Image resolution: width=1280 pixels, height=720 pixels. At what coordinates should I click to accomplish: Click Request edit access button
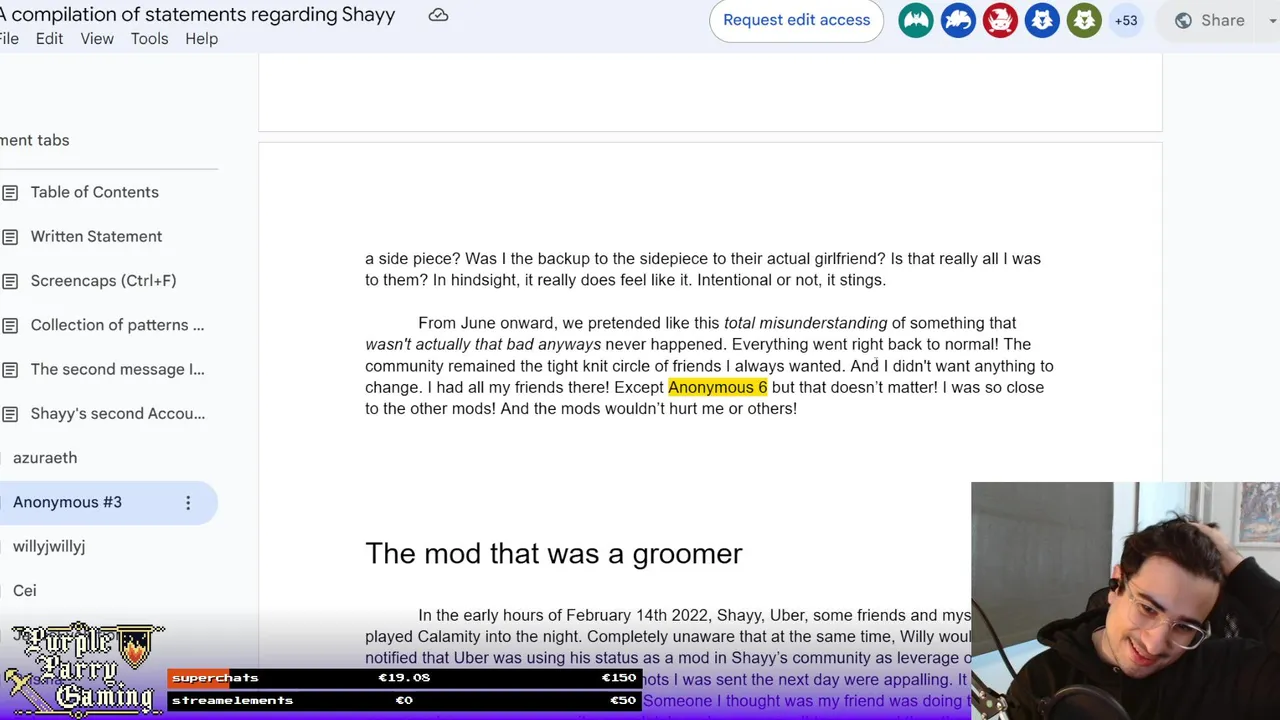pyautogui.click(x=796, y=20)
